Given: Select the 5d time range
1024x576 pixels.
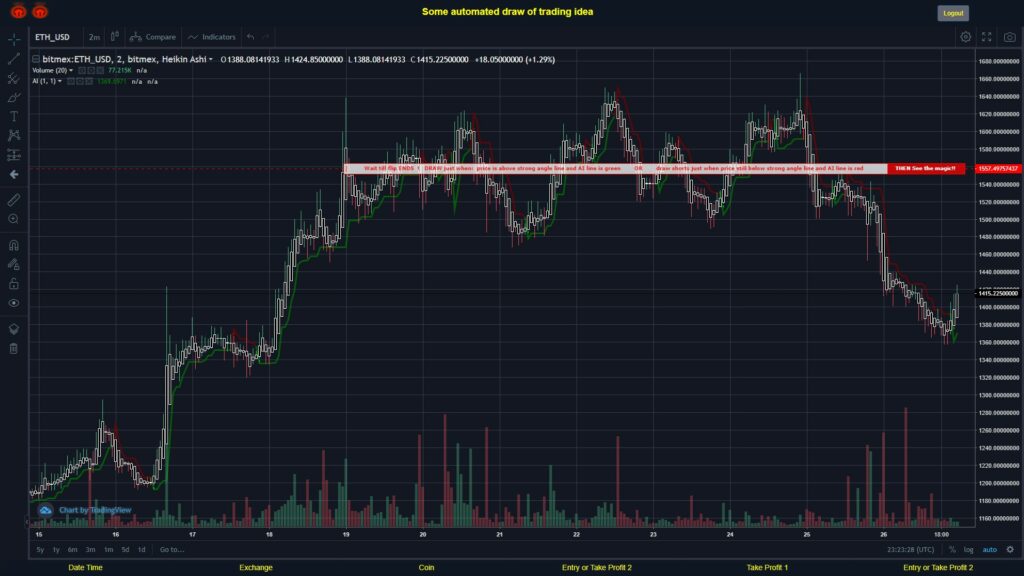Looking at the screenshot, I should [125, 550].
